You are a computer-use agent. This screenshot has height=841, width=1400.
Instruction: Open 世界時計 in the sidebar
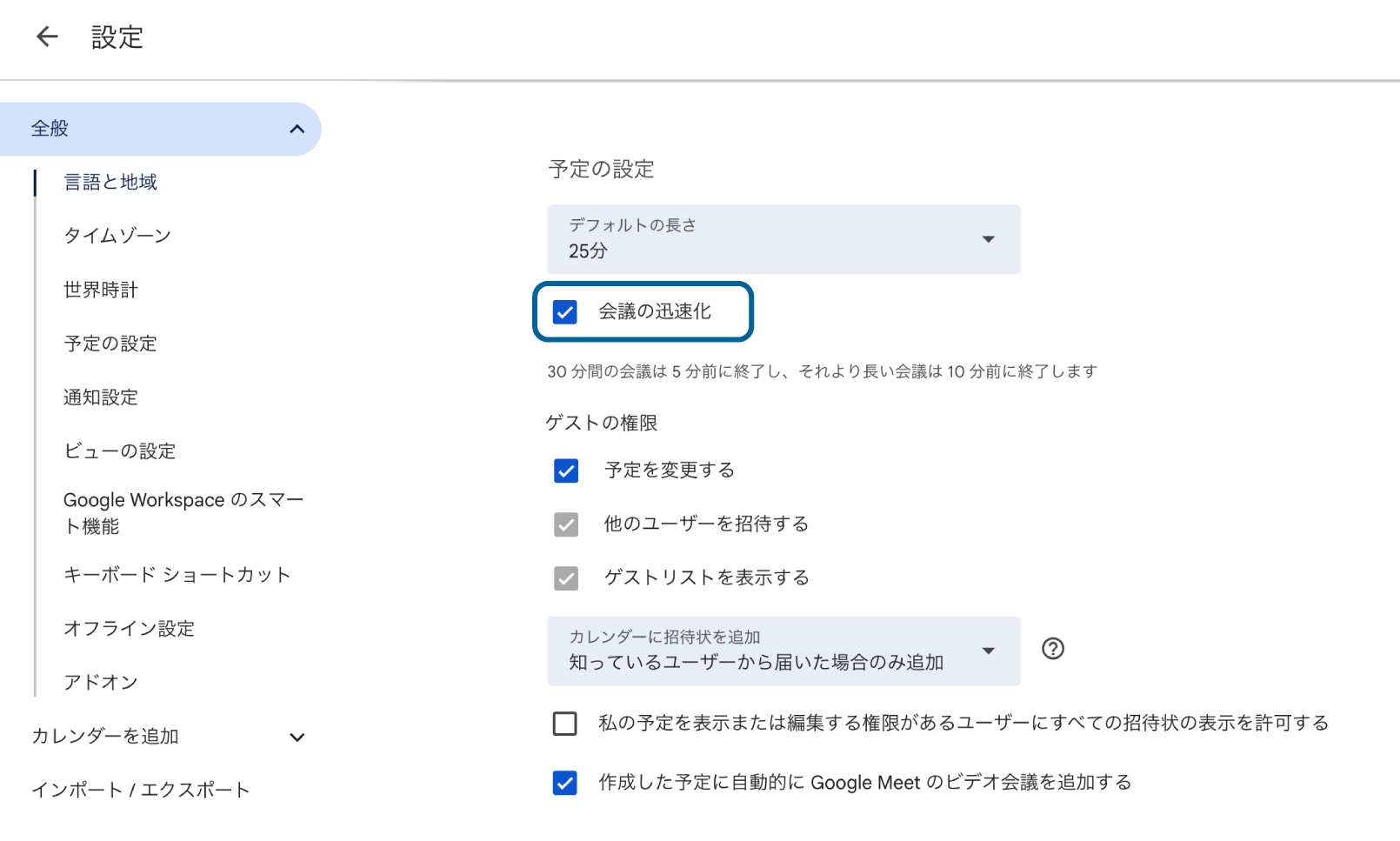(x=101, y=290)
